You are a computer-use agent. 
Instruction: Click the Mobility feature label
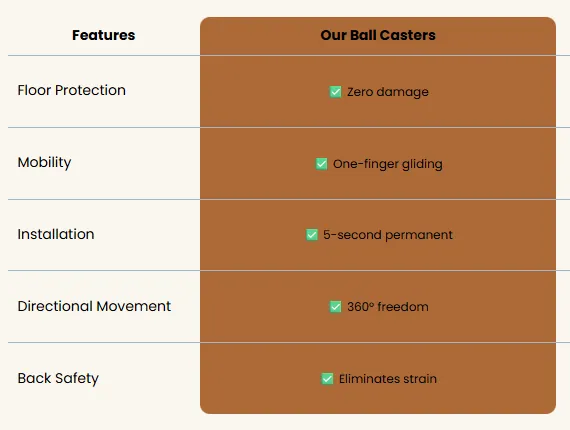(44, 162)
